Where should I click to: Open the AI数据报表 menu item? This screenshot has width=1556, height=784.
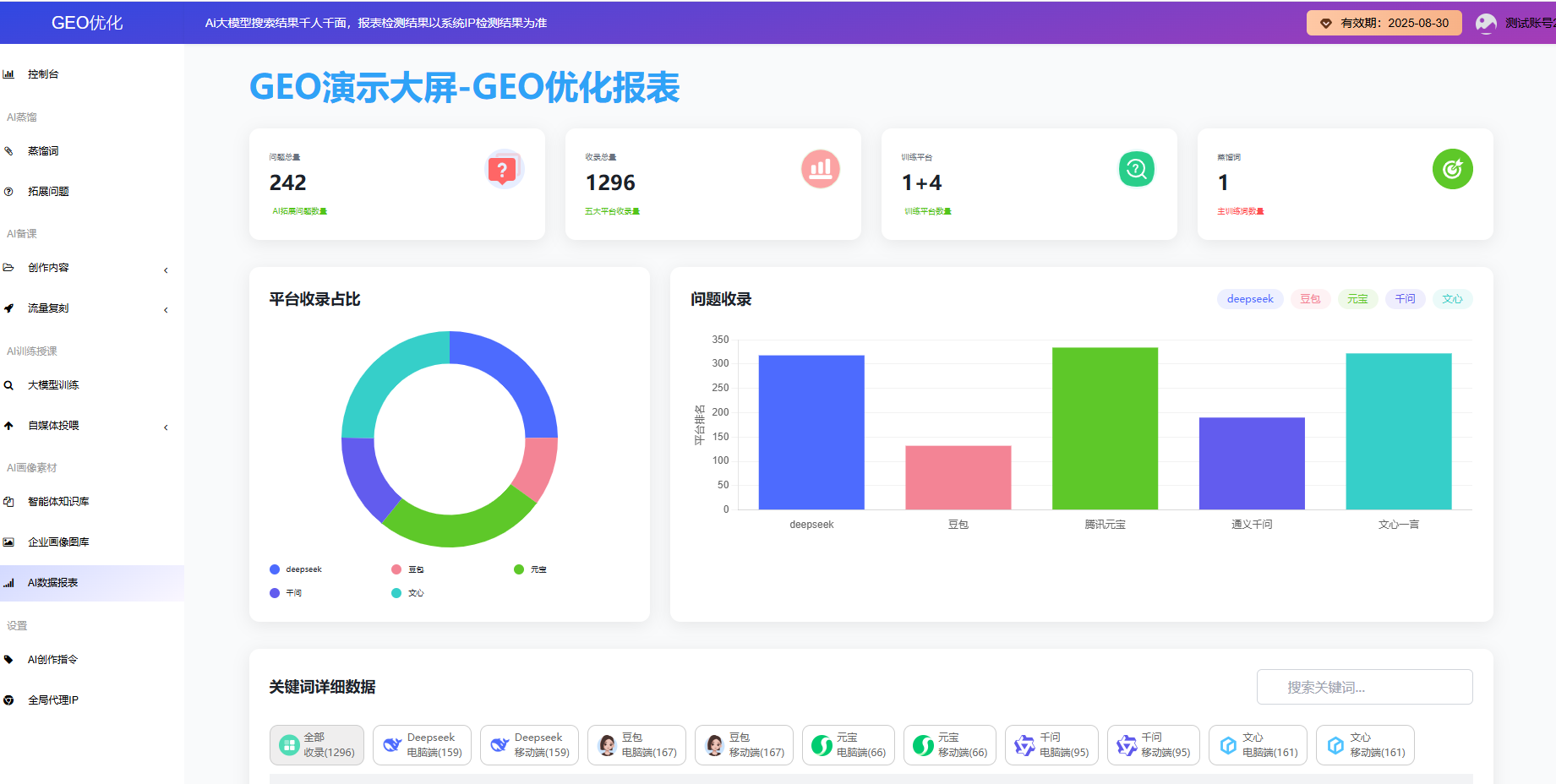[x=52, y=583]
